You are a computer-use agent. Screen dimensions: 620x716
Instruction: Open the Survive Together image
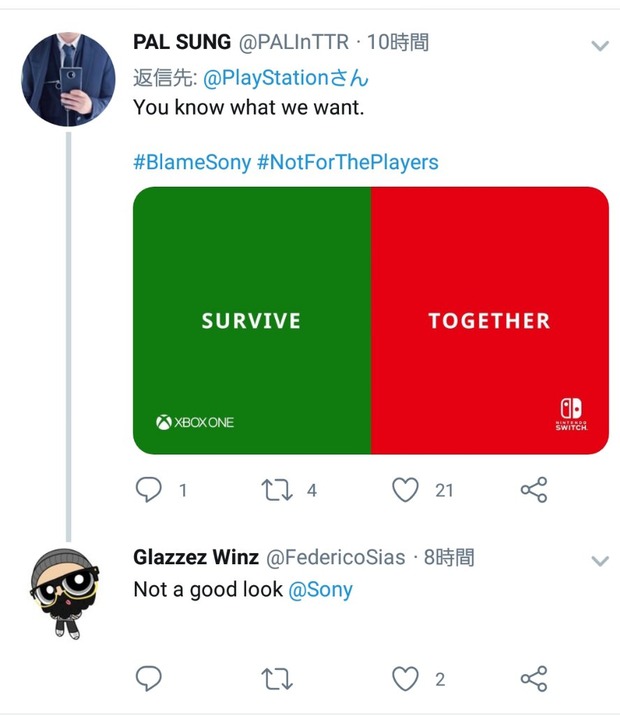[371, 320]
